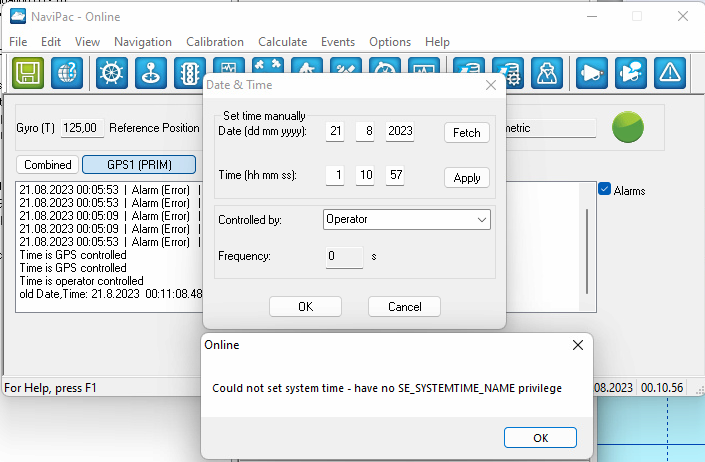Open the View menu
This screenshot has width=705, height=462.
point(87,42)
